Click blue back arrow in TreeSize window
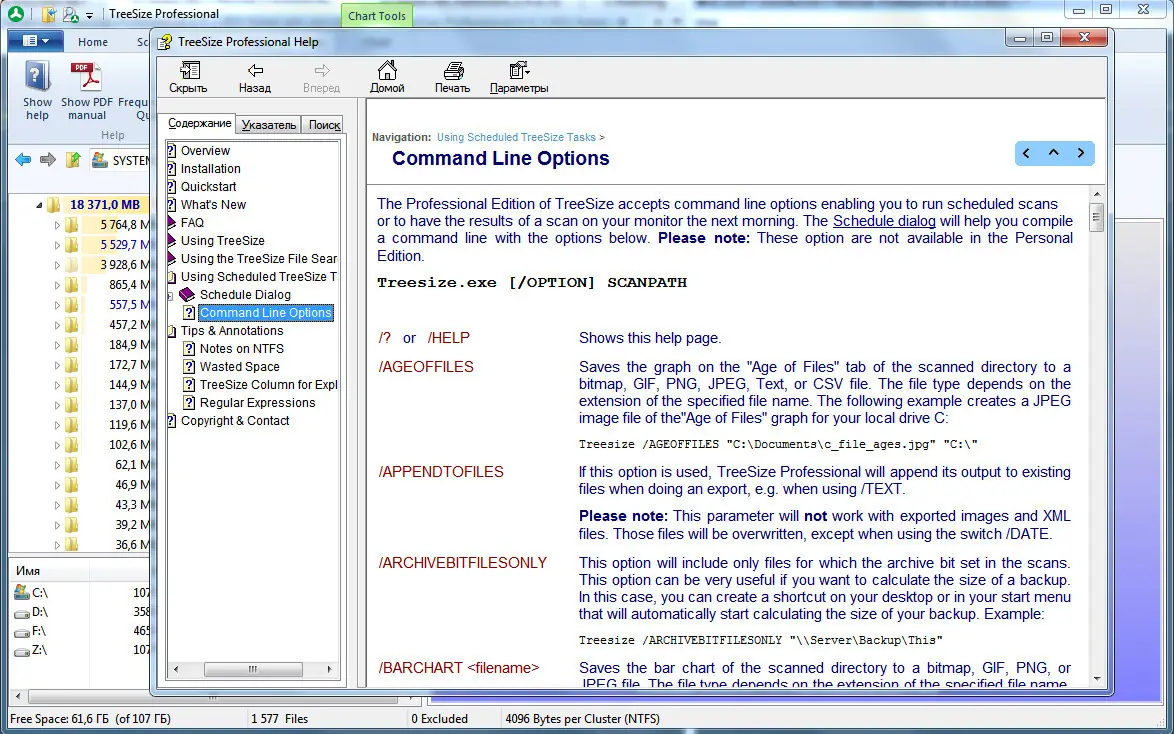The height and width of the screenshot is (734, 1174). (23, 160)
